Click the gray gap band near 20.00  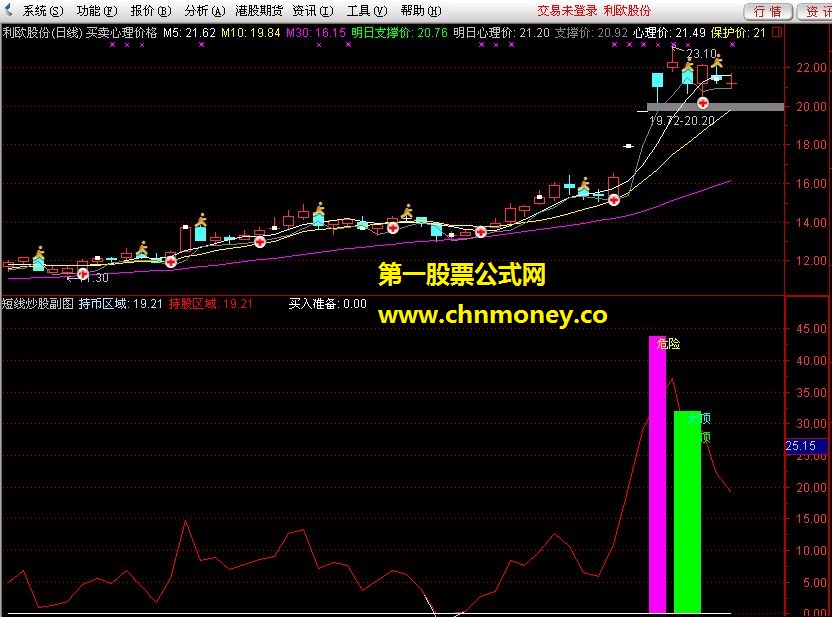pyautogui.click(x=715, y=107)
